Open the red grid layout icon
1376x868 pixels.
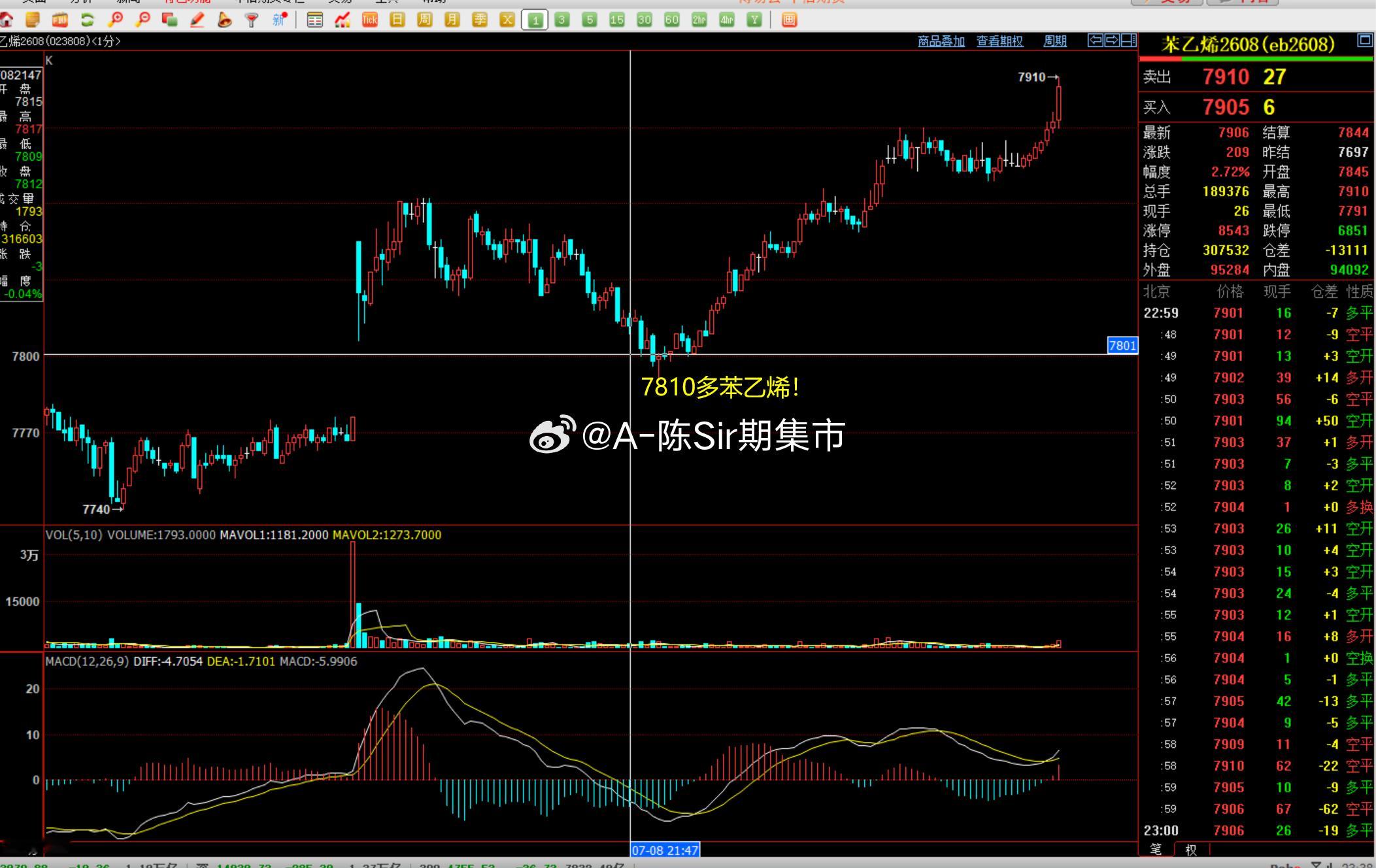point(790,20)
